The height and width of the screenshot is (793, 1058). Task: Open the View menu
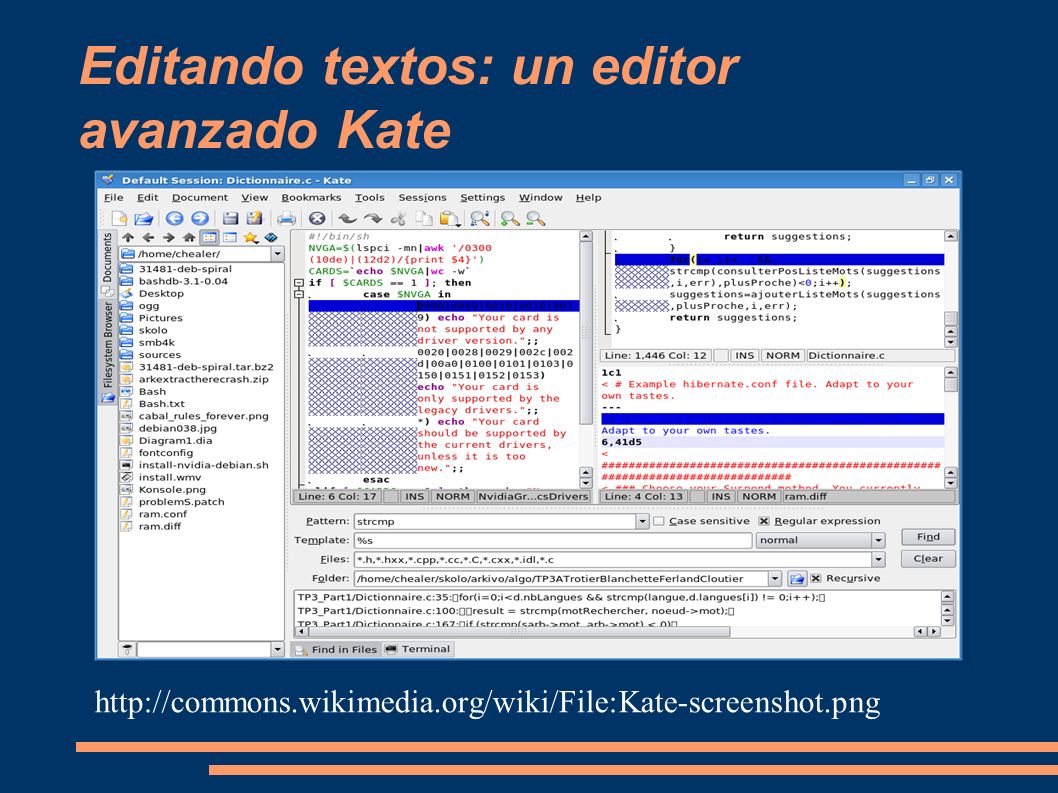254,198
